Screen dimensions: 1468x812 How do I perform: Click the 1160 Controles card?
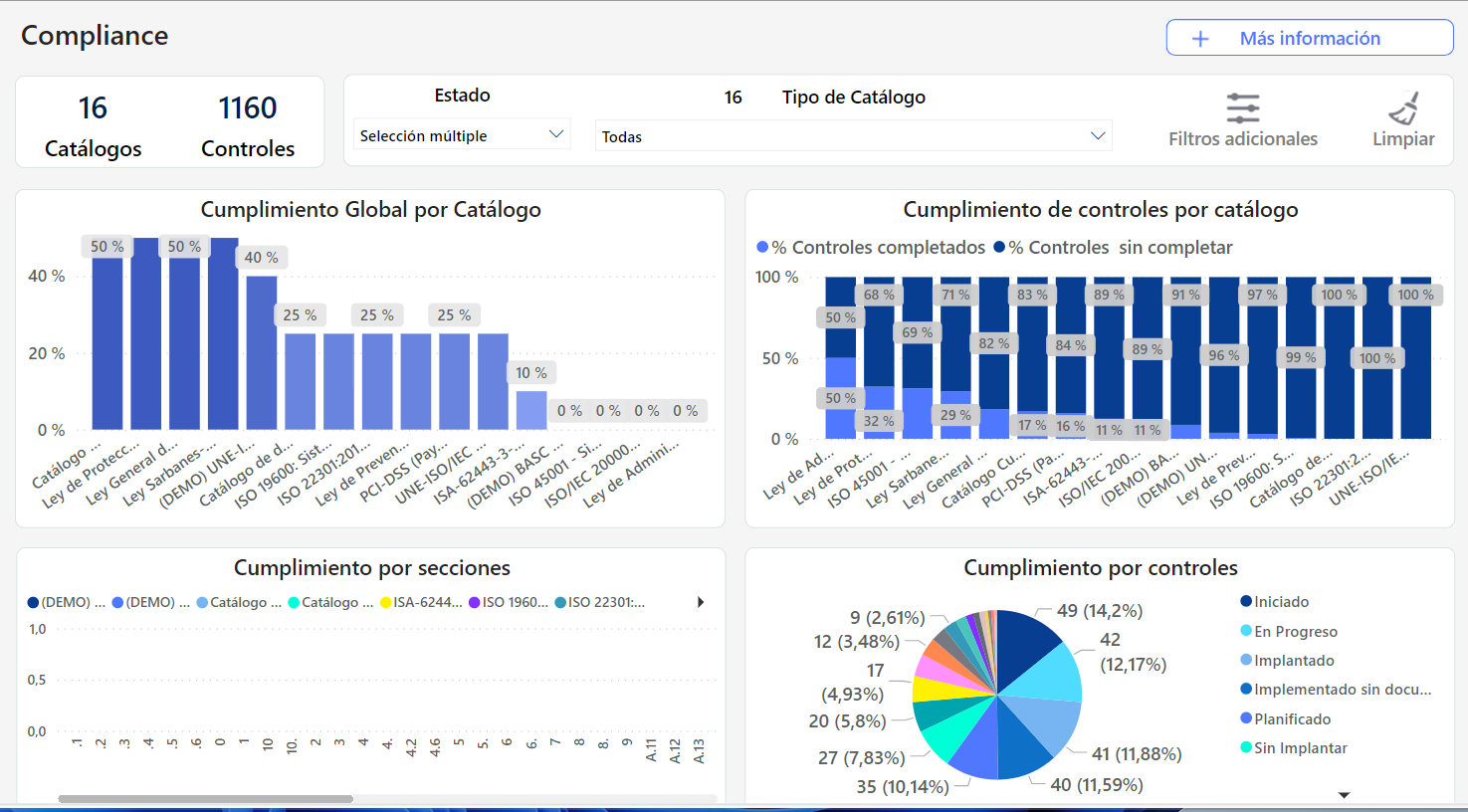248,126
